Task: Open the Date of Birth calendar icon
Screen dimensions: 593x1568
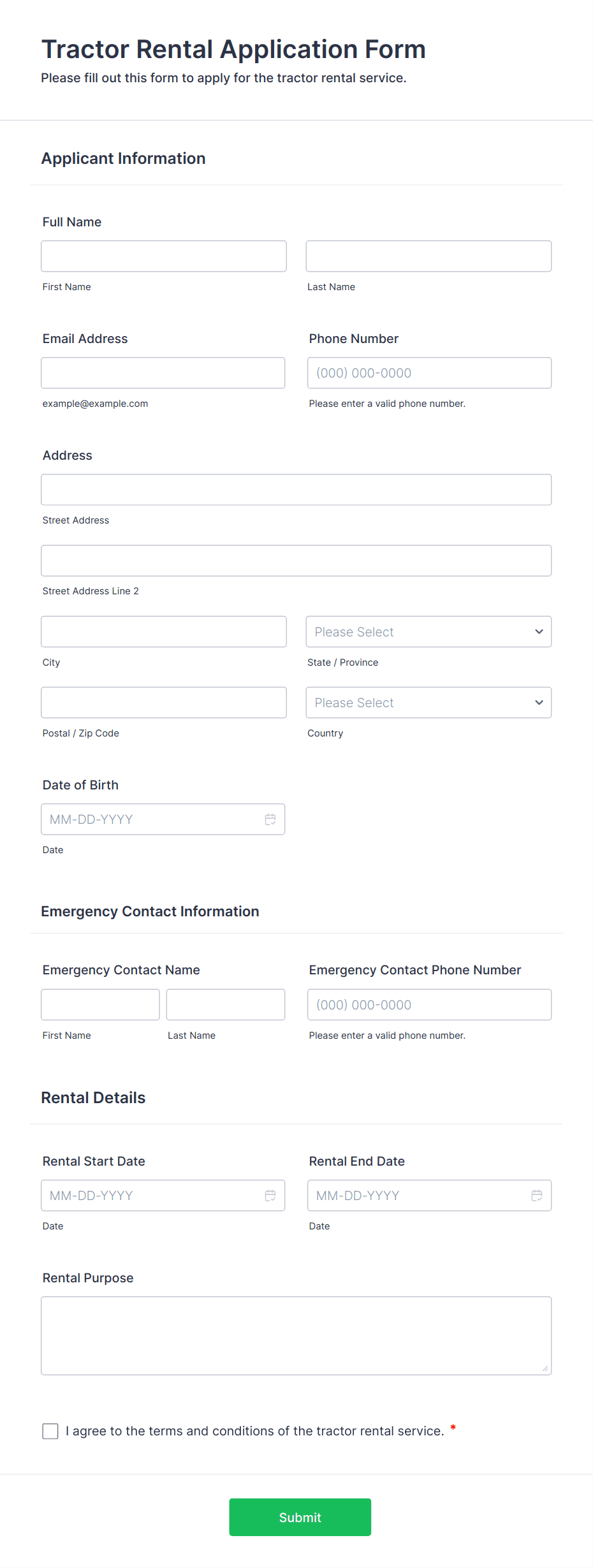Action: (x=270, y=819)
